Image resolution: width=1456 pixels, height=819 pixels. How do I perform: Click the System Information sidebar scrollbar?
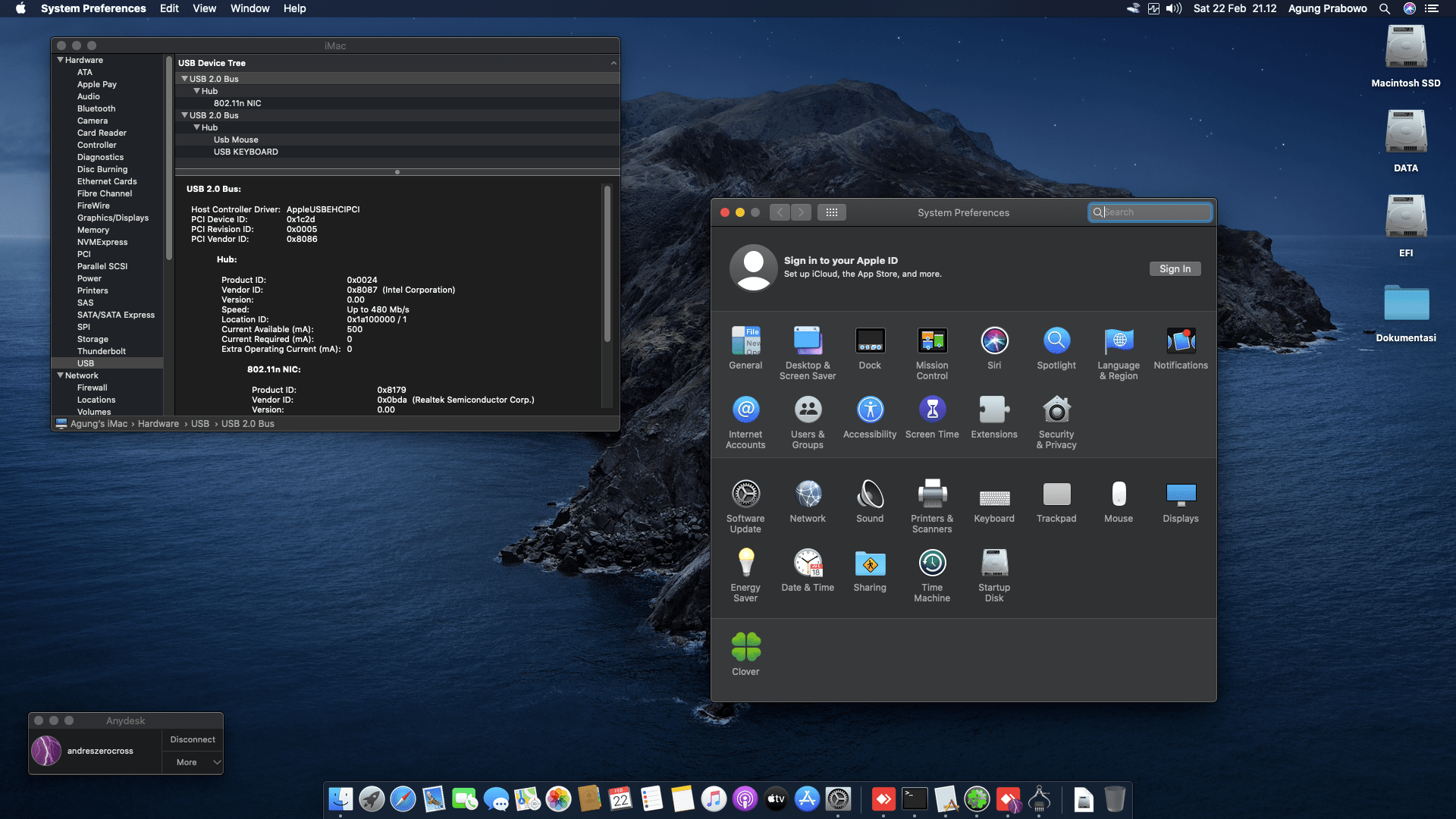(168, 158)
